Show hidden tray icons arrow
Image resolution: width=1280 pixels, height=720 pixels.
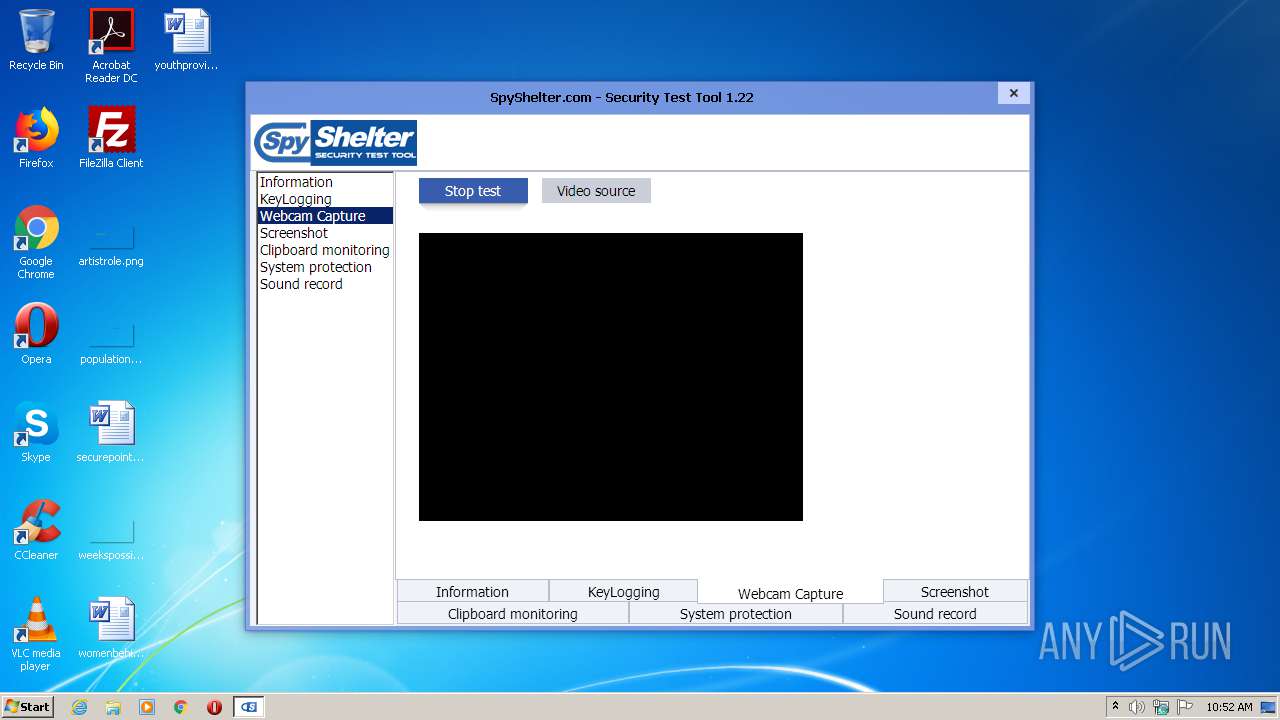[1116, 706]
